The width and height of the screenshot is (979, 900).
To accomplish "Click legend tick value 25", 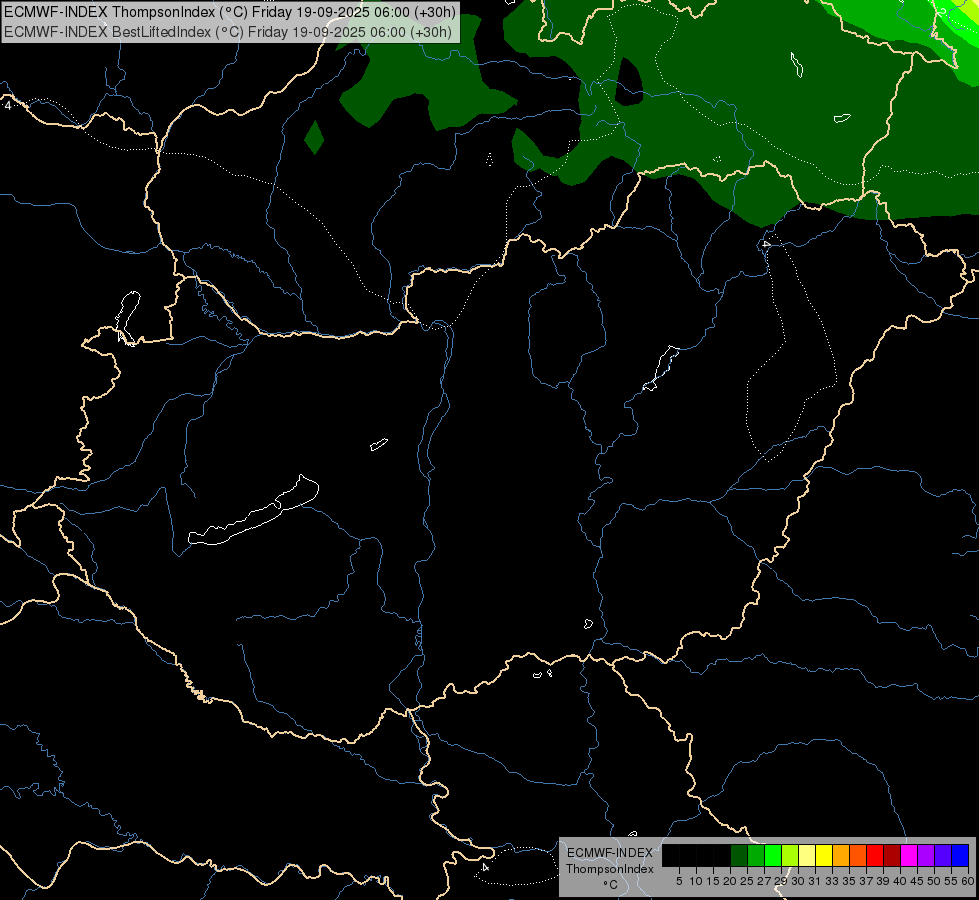I will click(747, 881).
